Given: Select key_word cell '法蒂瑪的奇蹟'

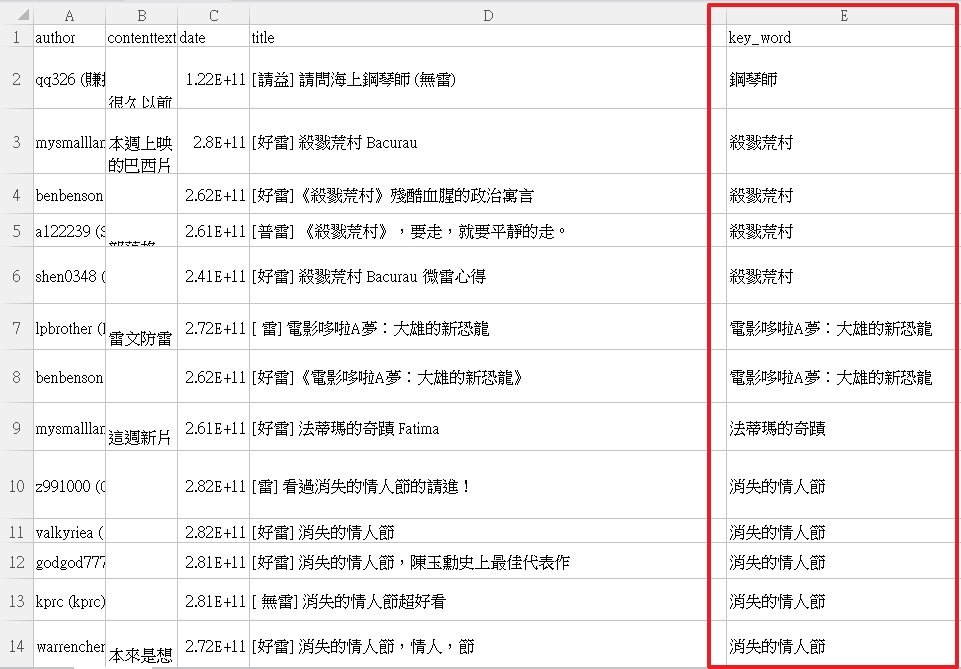Looking at the screenshot, I should pyautogui.click(x=843, y=427).
